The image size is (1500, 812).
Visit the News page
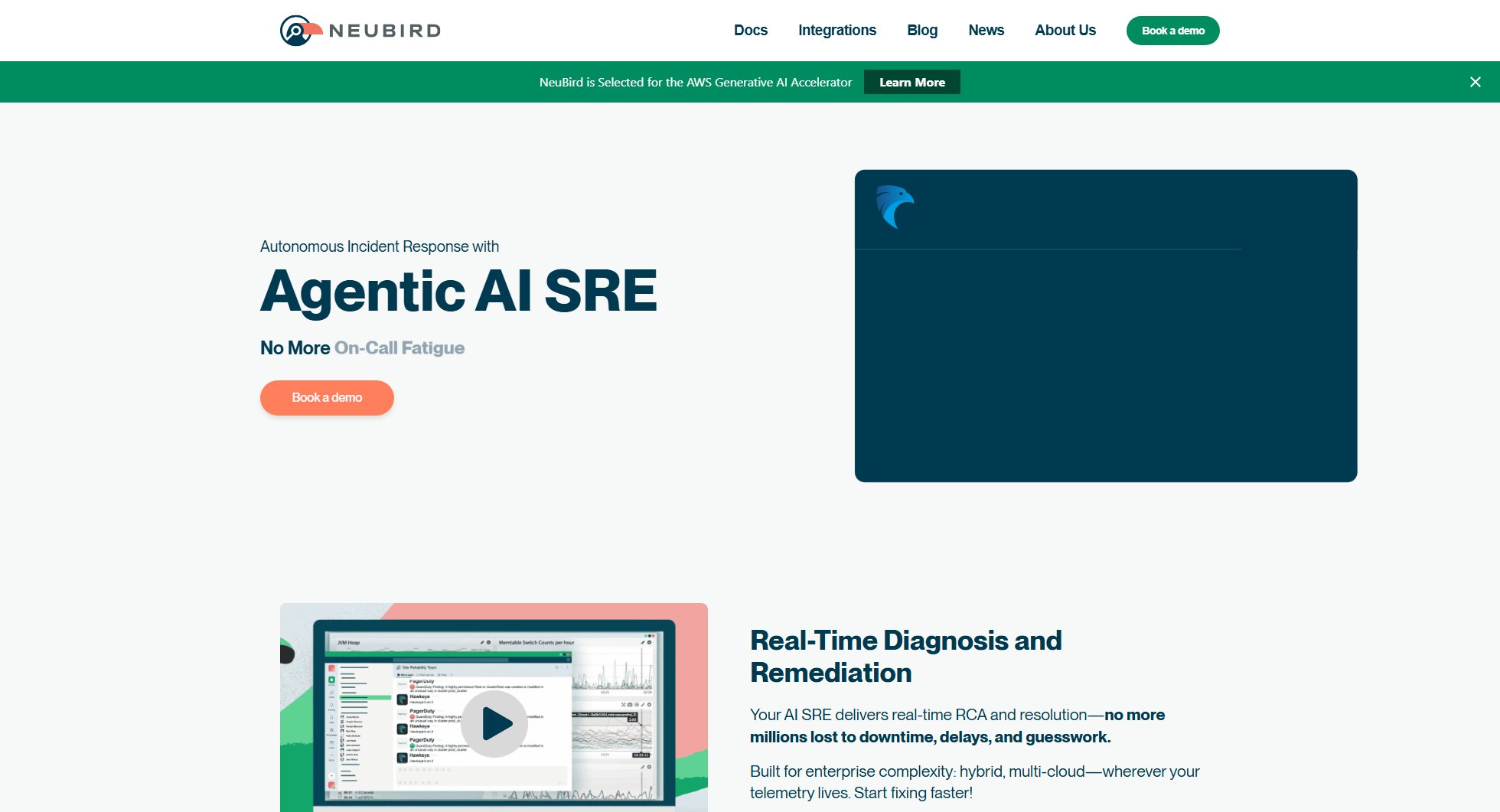click(986, 30)
